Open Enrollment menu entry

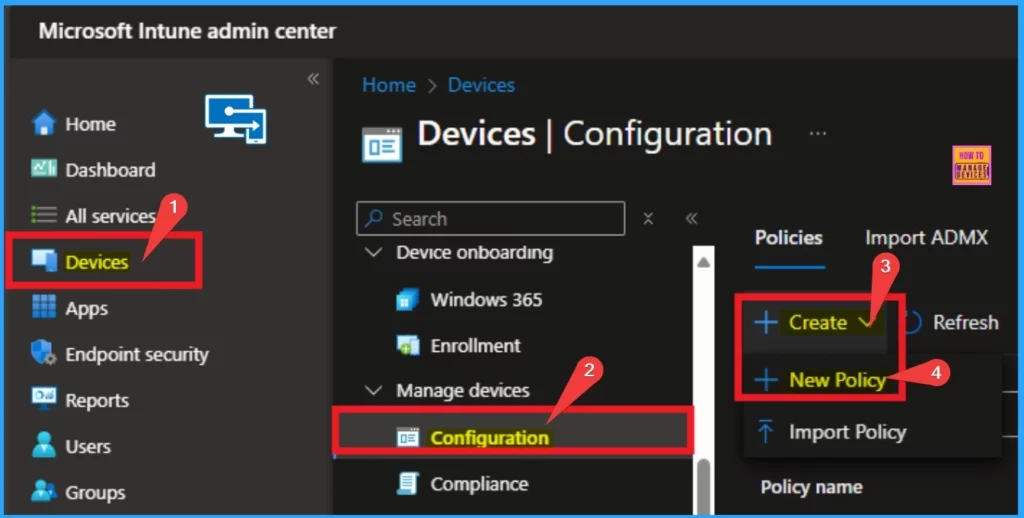[475, 346]
